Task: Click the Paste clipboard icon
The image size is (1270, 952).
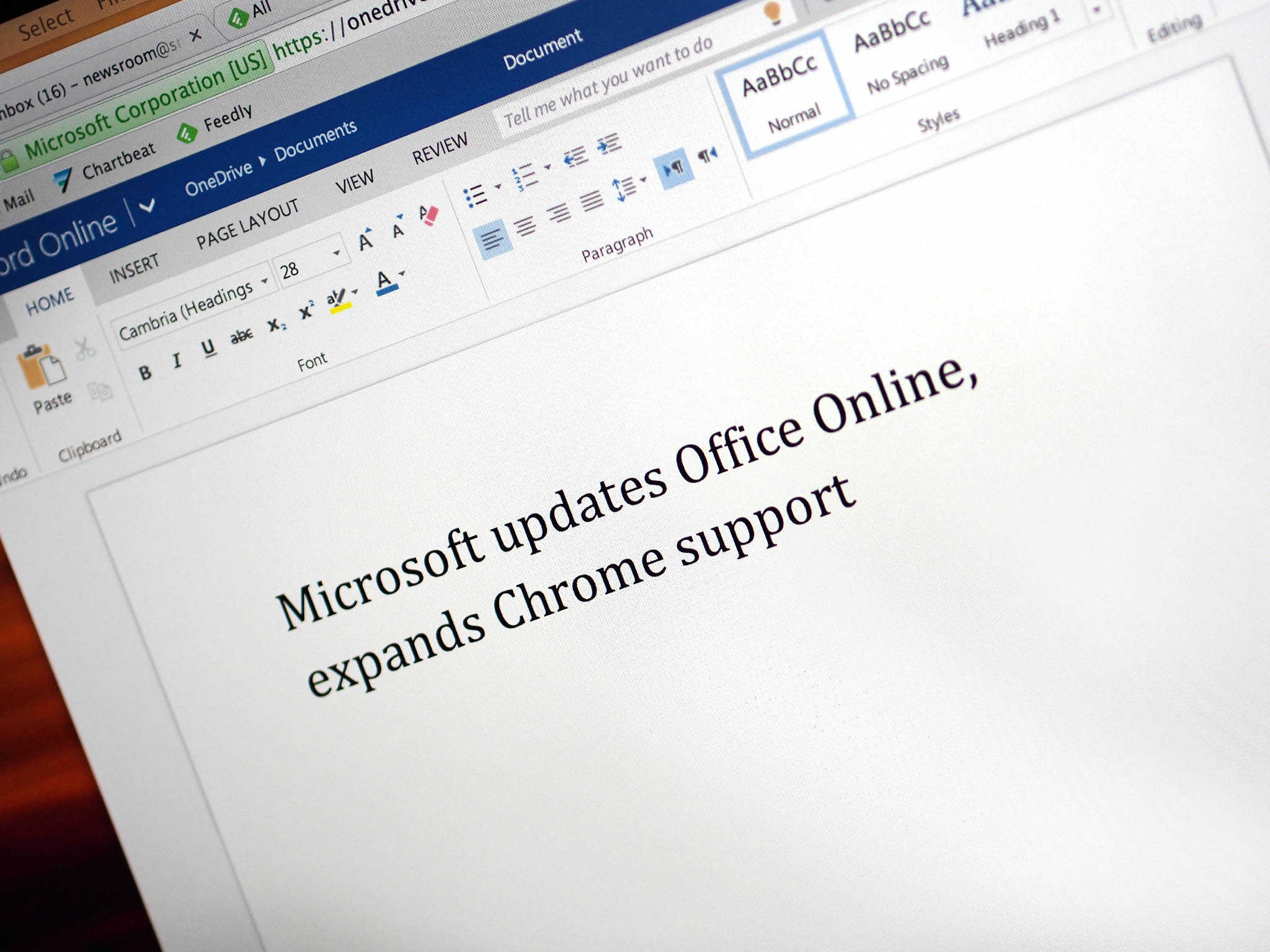Action: [x=42, y=366]
